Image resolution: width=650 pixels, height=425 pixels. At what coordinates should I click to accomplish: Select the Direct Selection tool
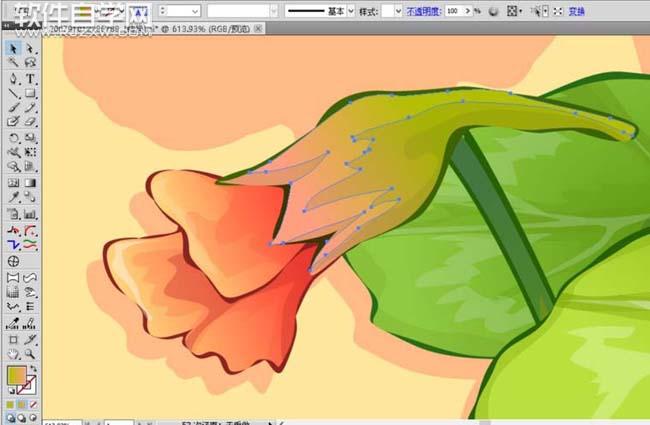pos(31,48)
